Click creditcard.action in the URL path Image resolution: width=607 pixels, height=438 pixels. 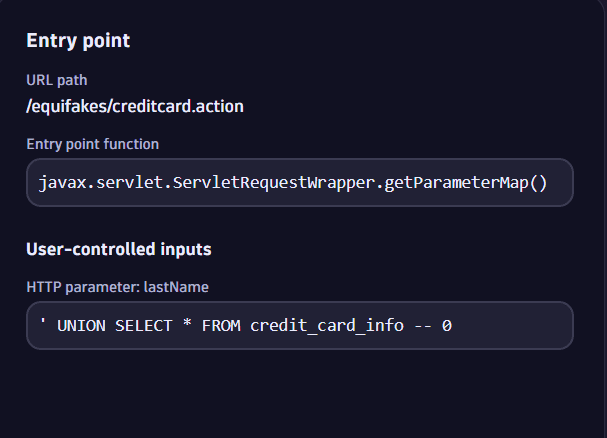(177, 105)
